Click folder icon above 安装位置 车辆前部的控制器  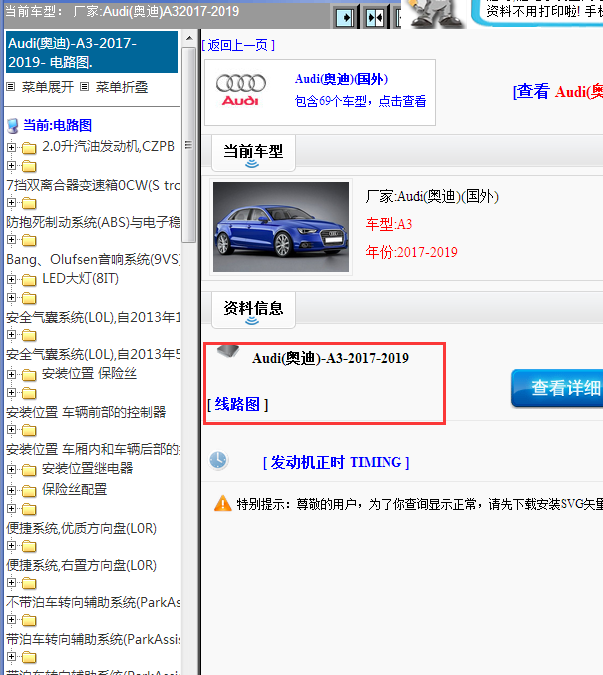[29, 393]
